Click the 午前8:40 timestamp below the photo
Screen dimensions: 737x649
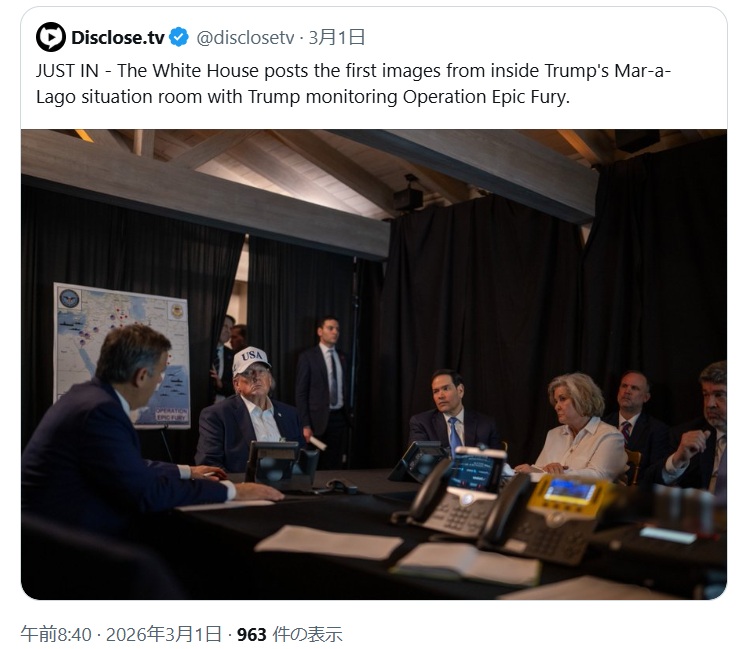56,634
